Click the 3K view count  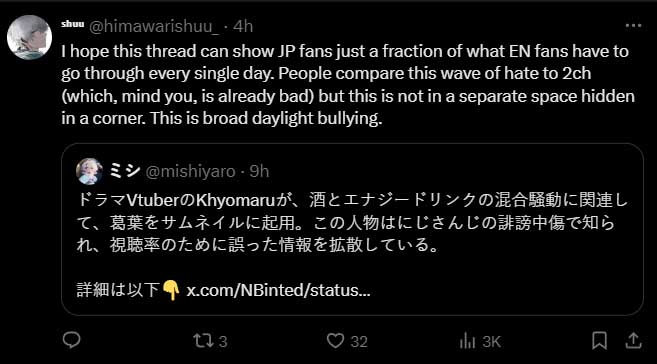tap(491, 341)
